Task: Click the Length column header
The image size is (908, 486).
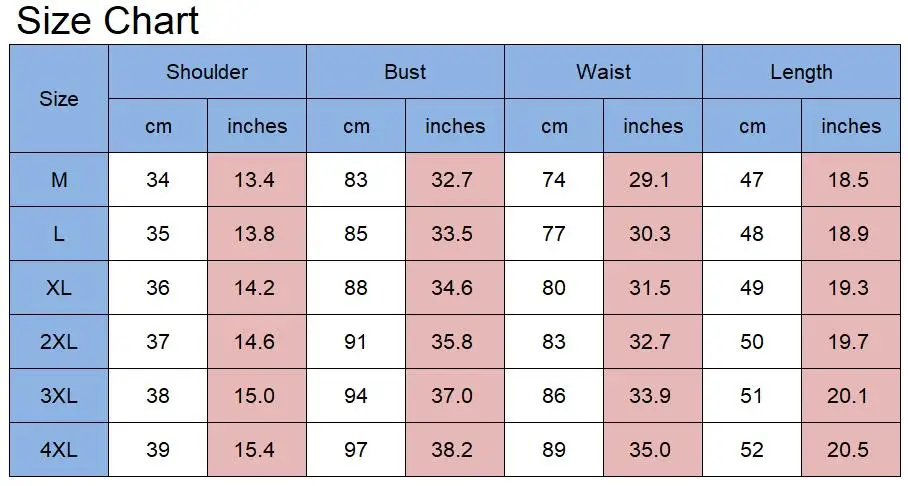Action: [801, 72]
